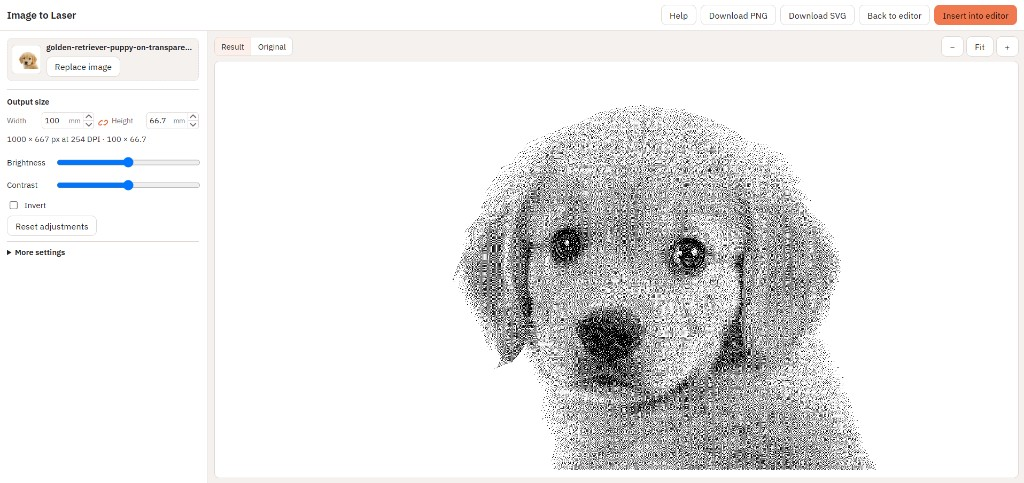Click the Contrast slider handle
Viewport: 1024px width, 483px height.
point(128,185)
